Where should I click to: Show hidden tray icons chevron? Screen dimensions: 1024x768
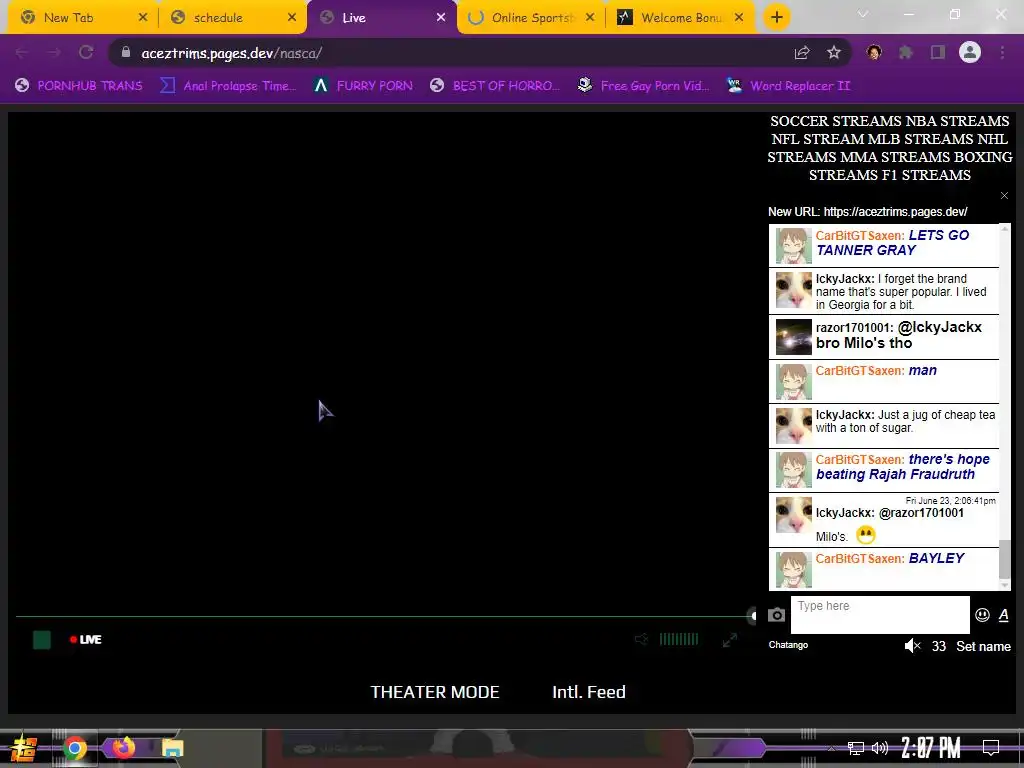click(831, 748)
